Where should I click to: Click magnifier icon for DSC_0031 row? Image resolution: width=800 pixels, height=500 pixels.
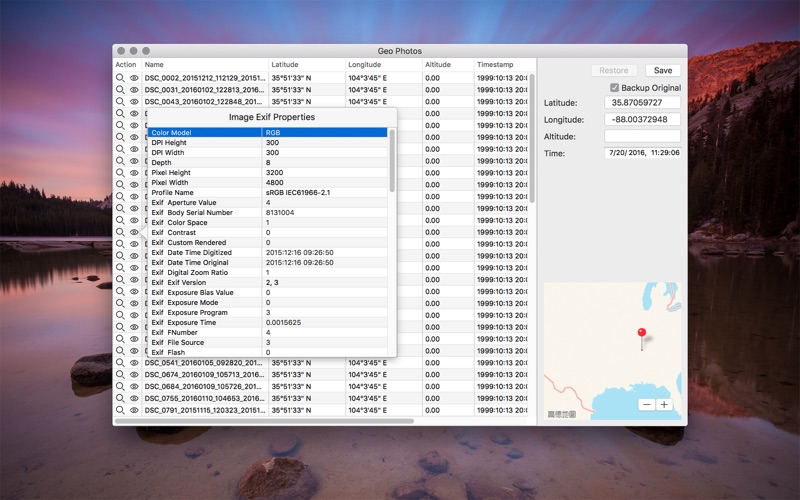120,89
